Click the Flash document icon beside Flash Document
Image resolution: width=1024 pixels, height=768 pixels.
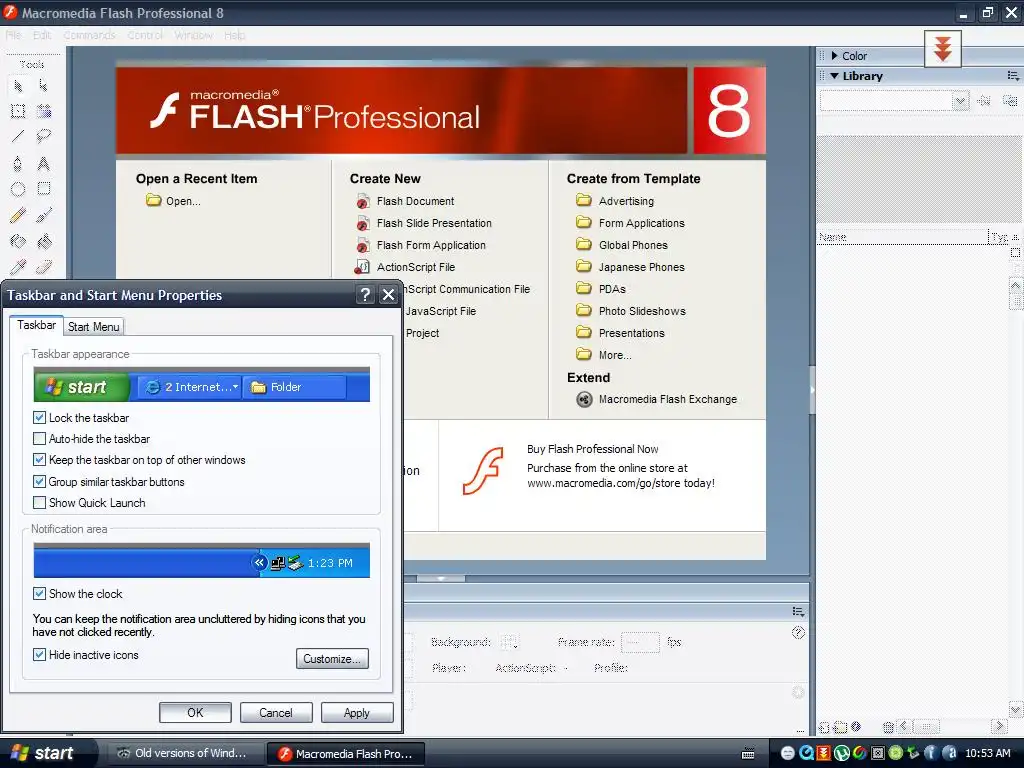point(363,202)
